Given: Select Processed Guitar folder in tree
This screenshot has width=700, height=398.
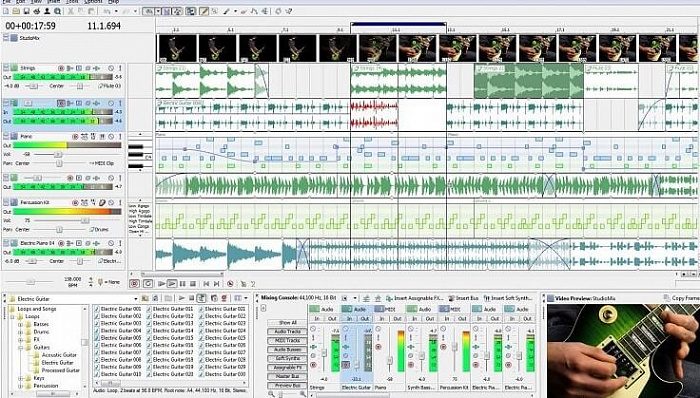Looking at the screenshot, I should tap(60, 370).
